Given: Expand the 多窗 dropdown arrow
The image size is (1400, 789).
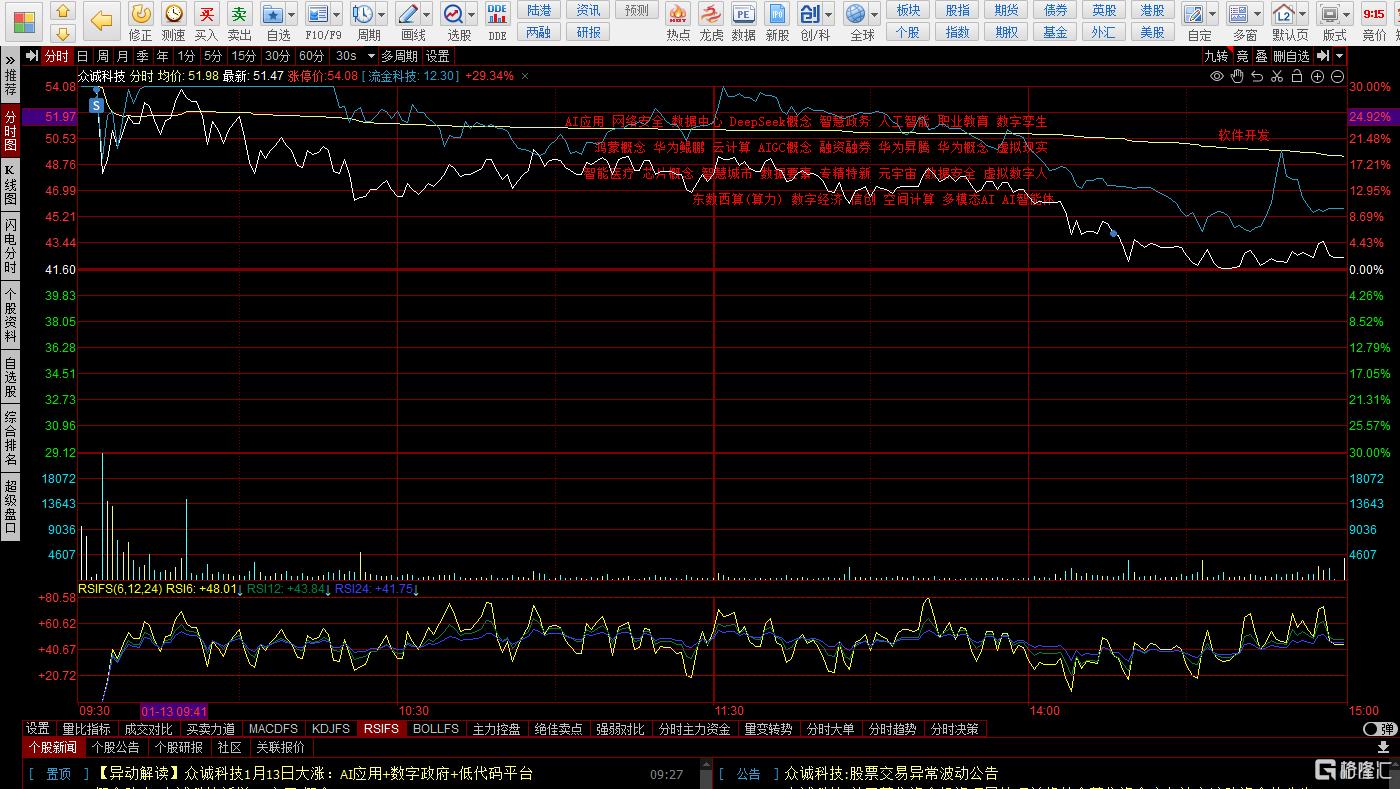Looking at the screenshot, I should pyautogui.click(x=1257, y=15).
